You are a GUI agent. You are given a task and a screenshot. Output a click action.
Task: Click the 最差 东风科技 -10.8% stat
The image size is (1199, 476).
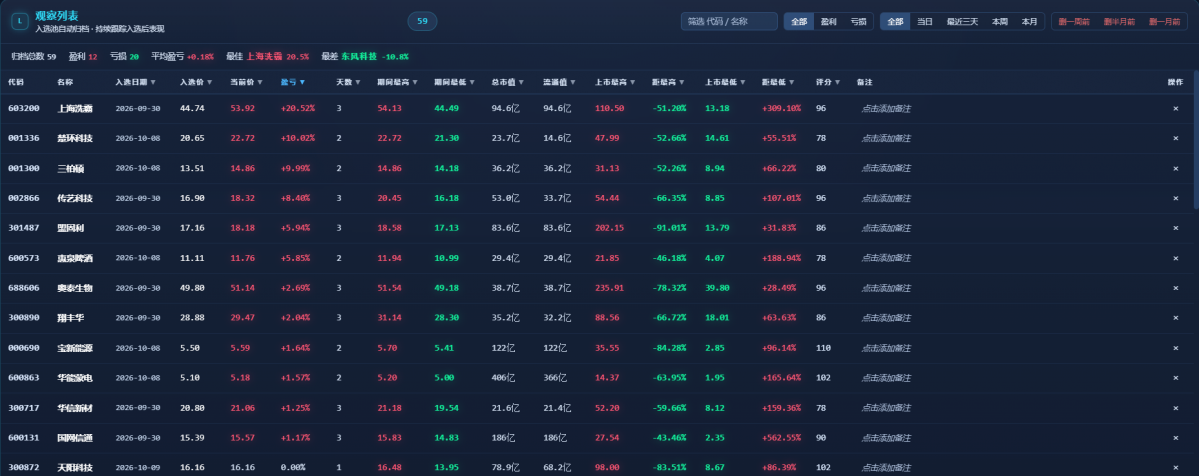point(365,57)
